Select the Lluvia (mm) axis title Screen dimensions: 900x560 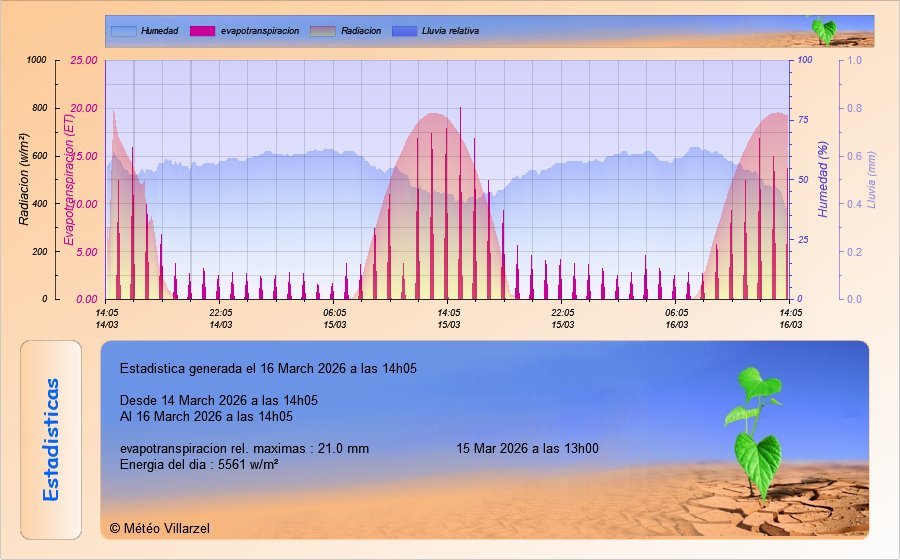[x=871, y=180]
